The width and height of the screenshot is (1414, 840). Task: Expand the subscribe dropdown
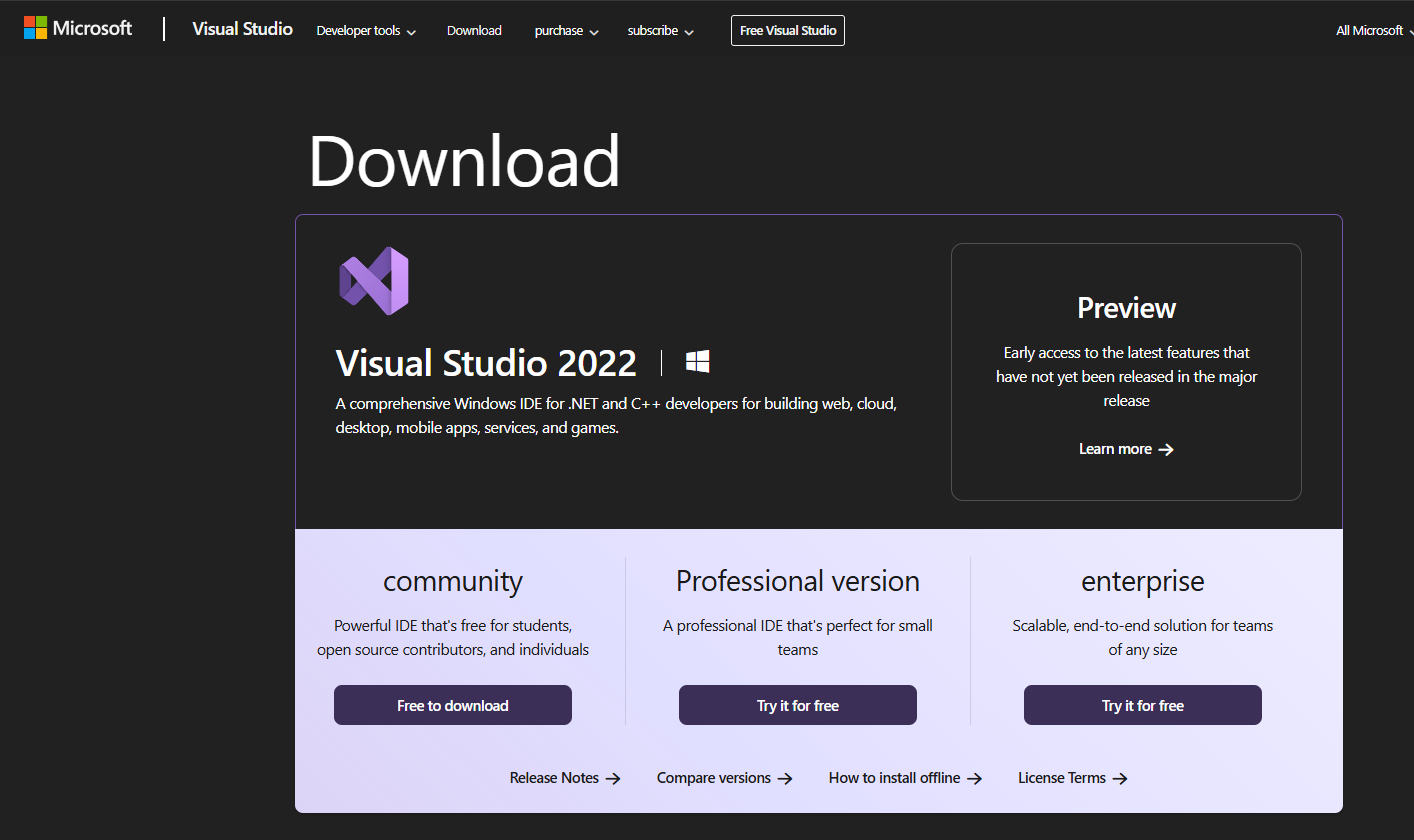click(x=660, y=30)
